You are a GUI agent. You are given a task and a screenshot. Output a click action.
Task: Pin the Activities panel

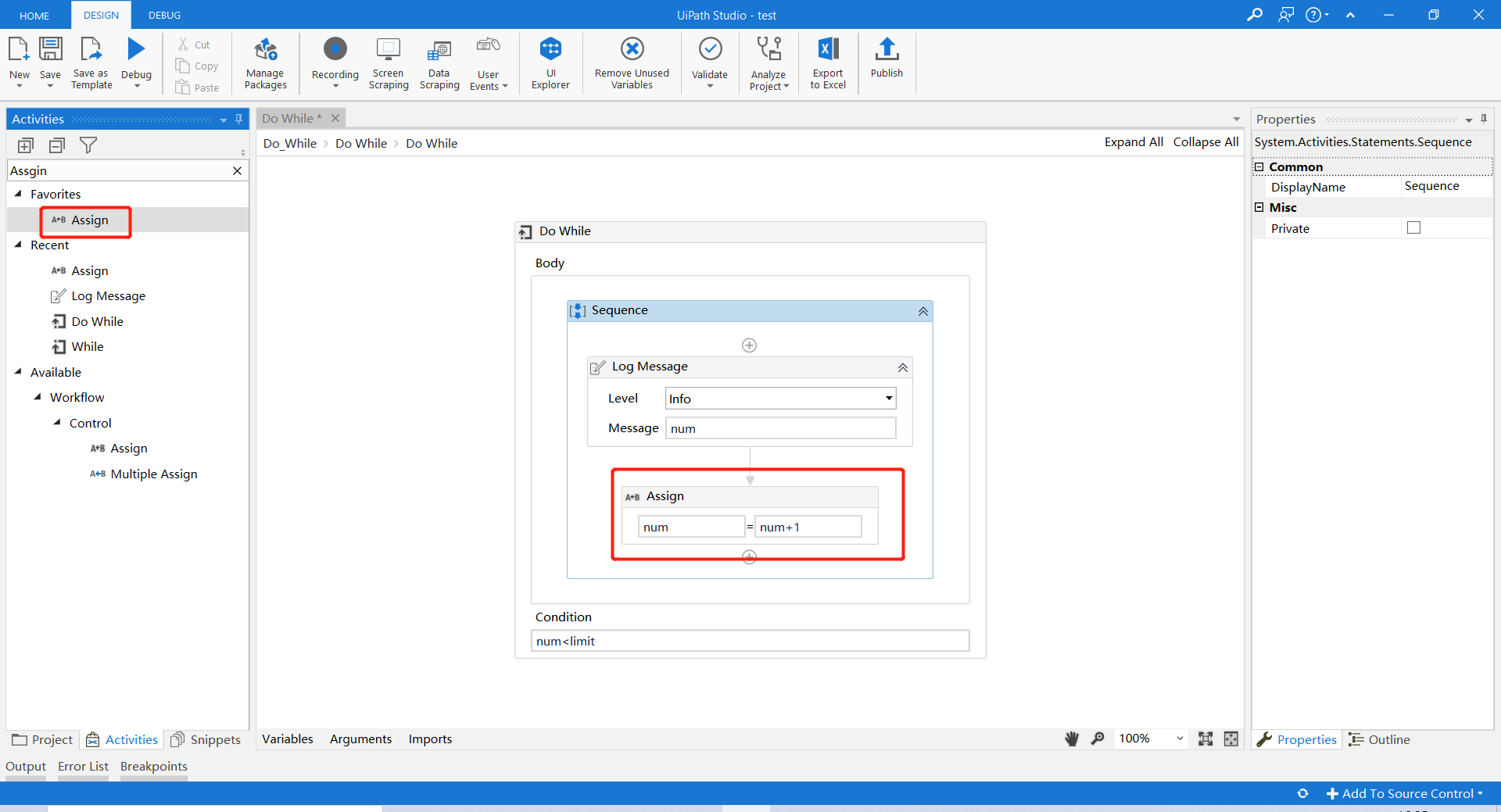[238, 119]
